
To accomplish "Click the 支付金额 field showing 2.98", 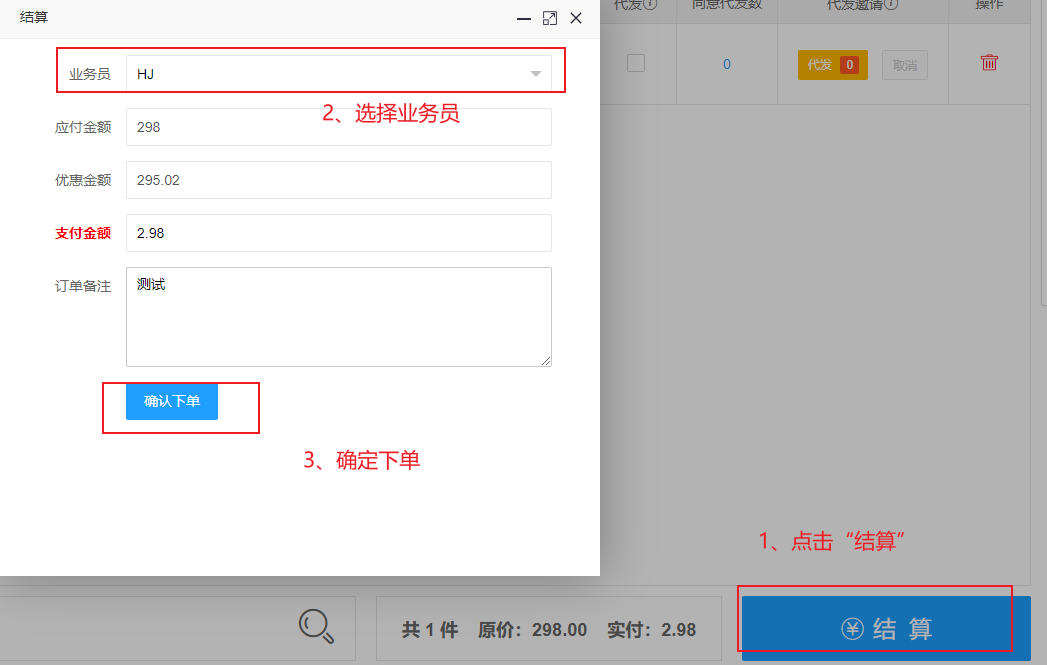I will tap(339, 233).
